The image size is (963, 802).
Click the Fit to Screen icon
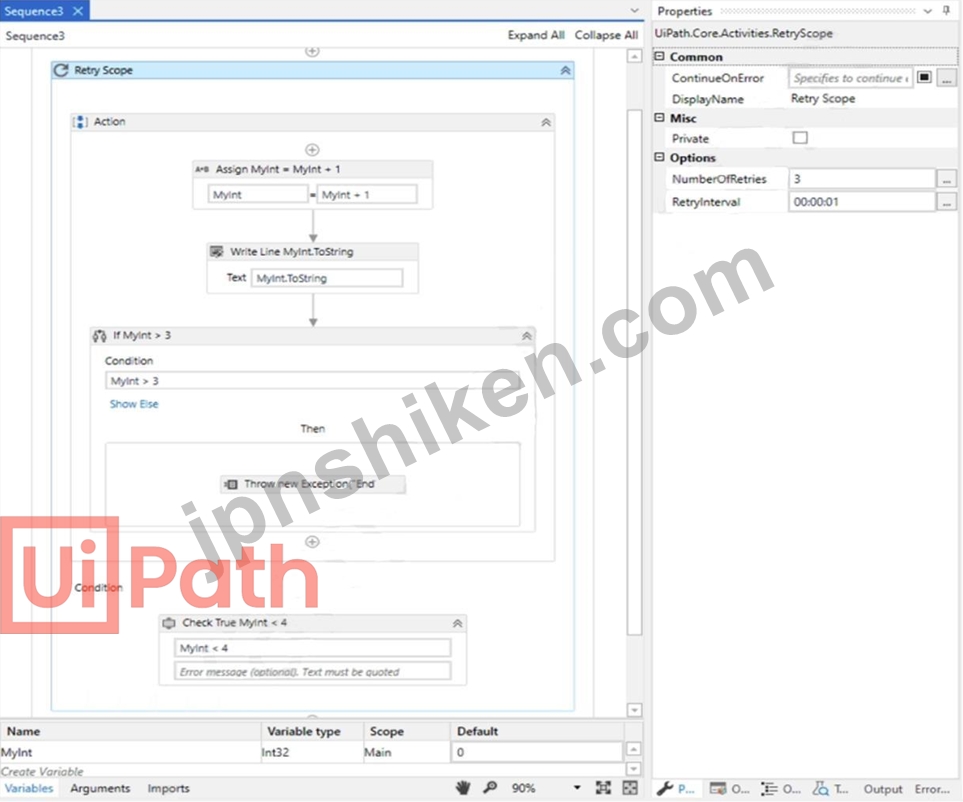(x=601, y=788)
